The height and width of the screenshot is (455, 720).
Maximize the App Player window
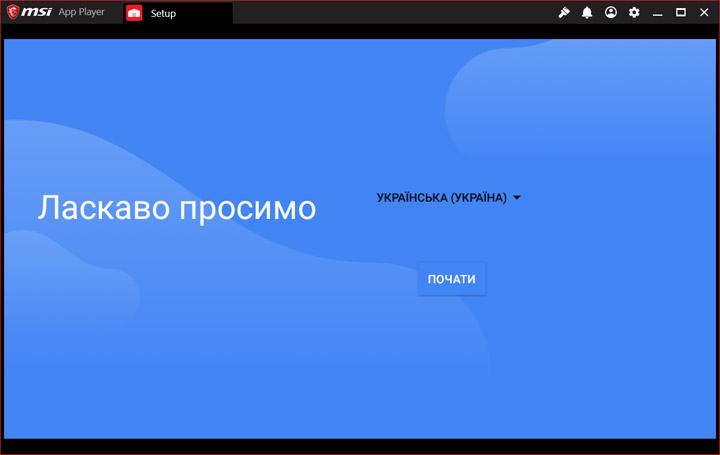(x=681, y=12)
